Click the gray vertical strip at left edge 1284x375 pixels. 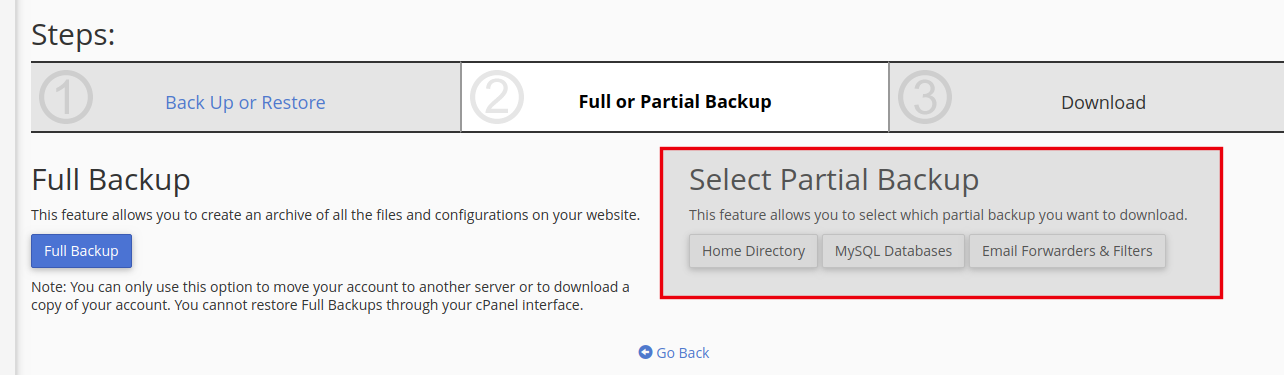pos(8,187)
